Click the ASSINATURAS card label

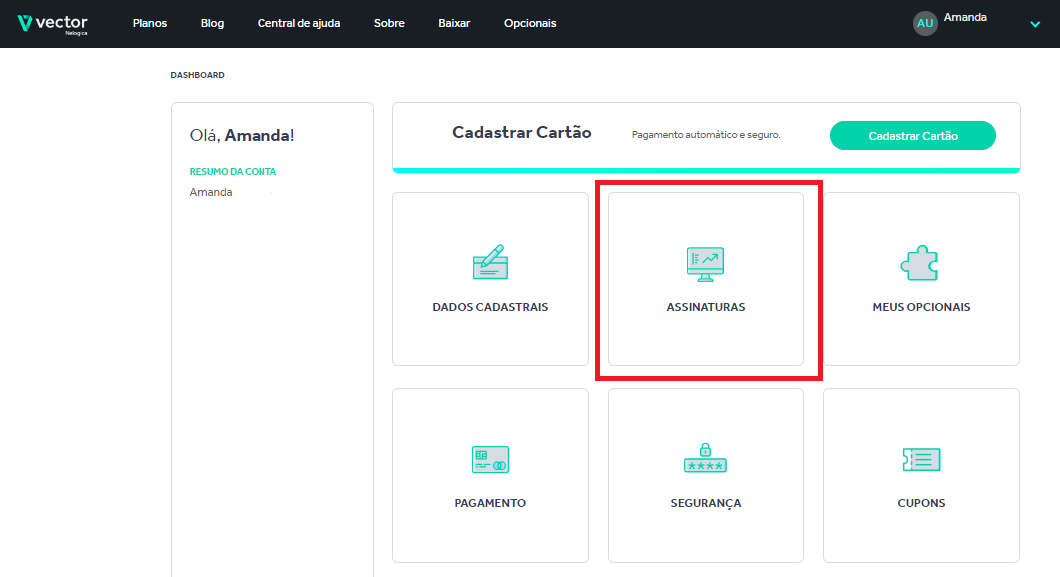click(x=705, y=307)
